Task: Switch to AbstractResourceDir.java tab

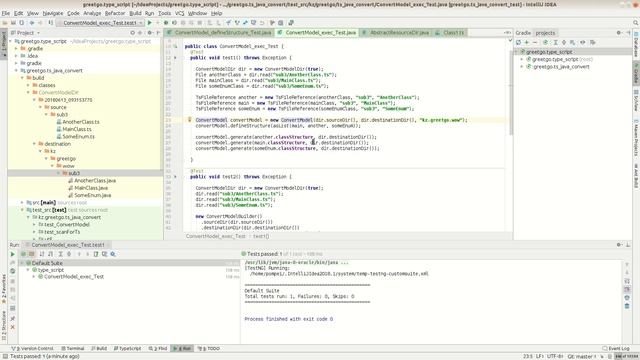Action: 396,33
